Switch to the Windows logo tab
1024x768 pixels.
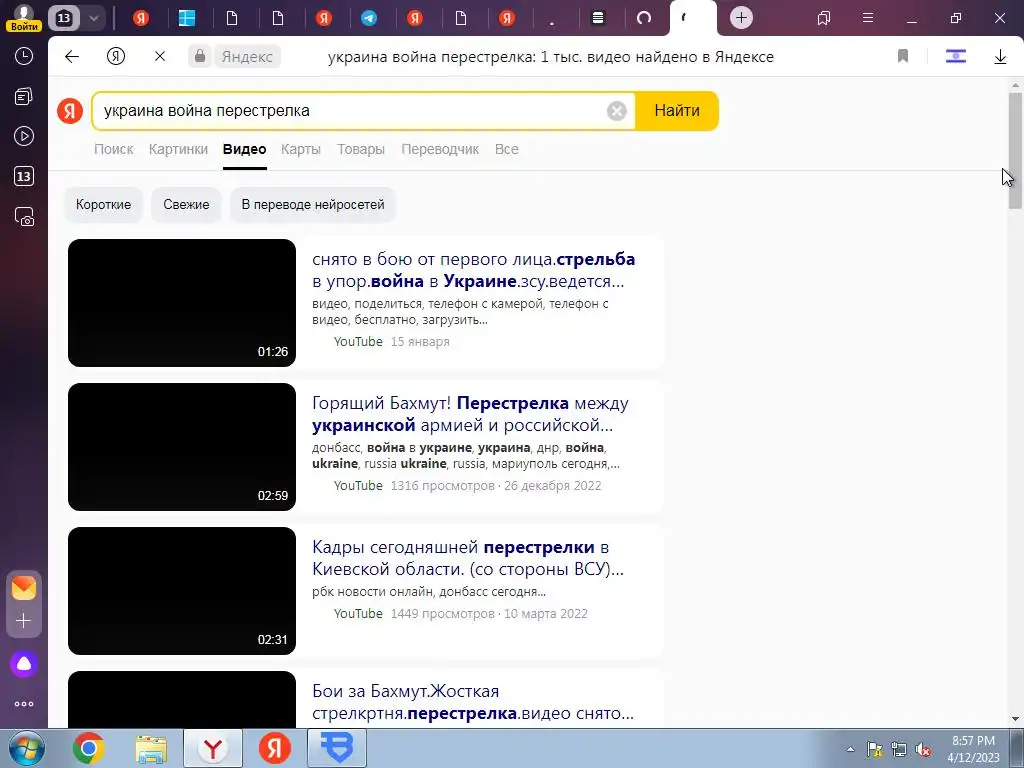click(187, 18)
